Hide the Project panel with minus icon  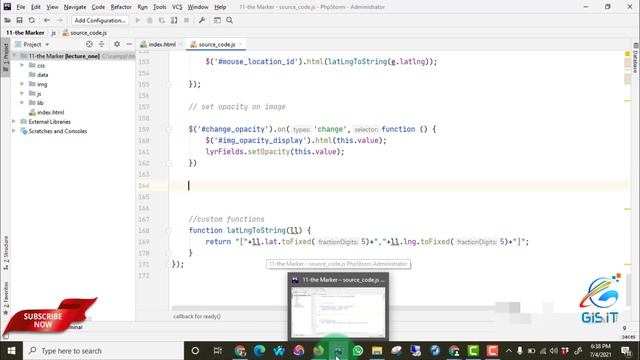coord(129,44)
